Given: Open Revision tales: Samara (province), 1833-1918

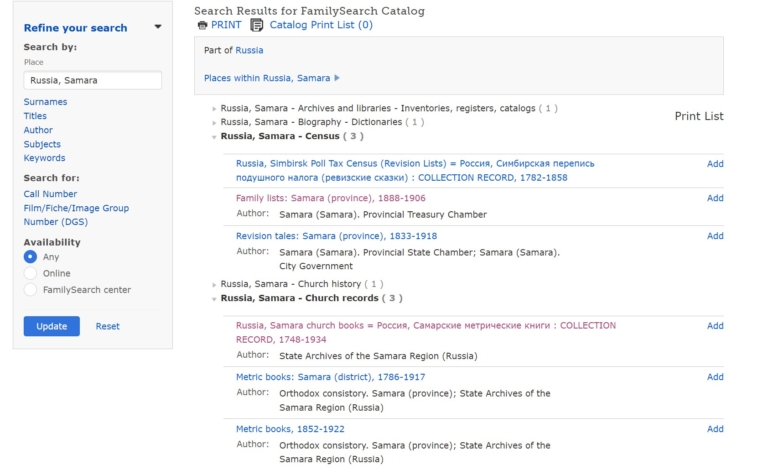Looking at the screenshot, I should pos(336,236).
